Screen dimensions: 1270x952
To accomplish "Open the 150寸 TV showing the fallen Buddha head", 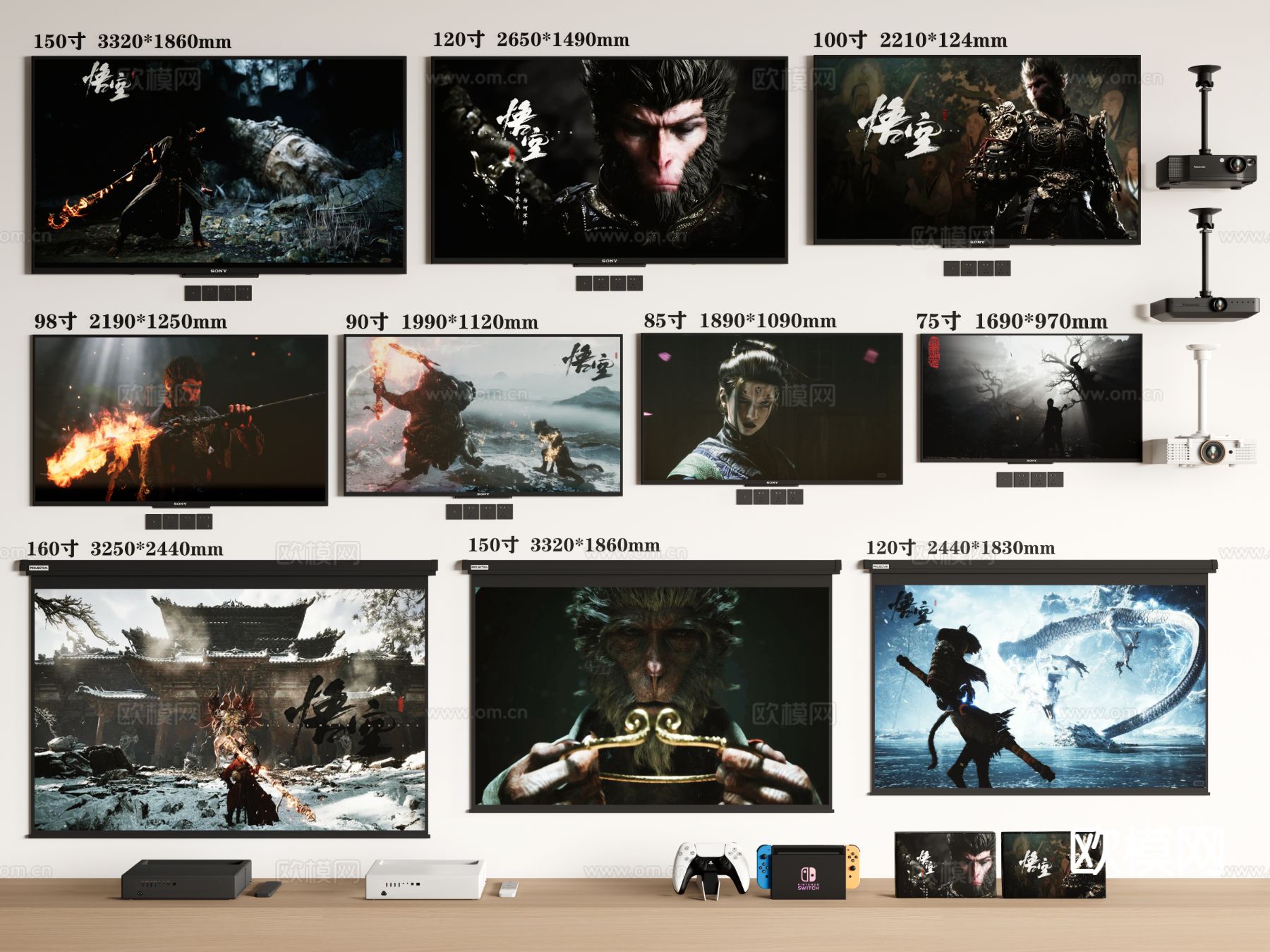I will (x=219, y=165).
